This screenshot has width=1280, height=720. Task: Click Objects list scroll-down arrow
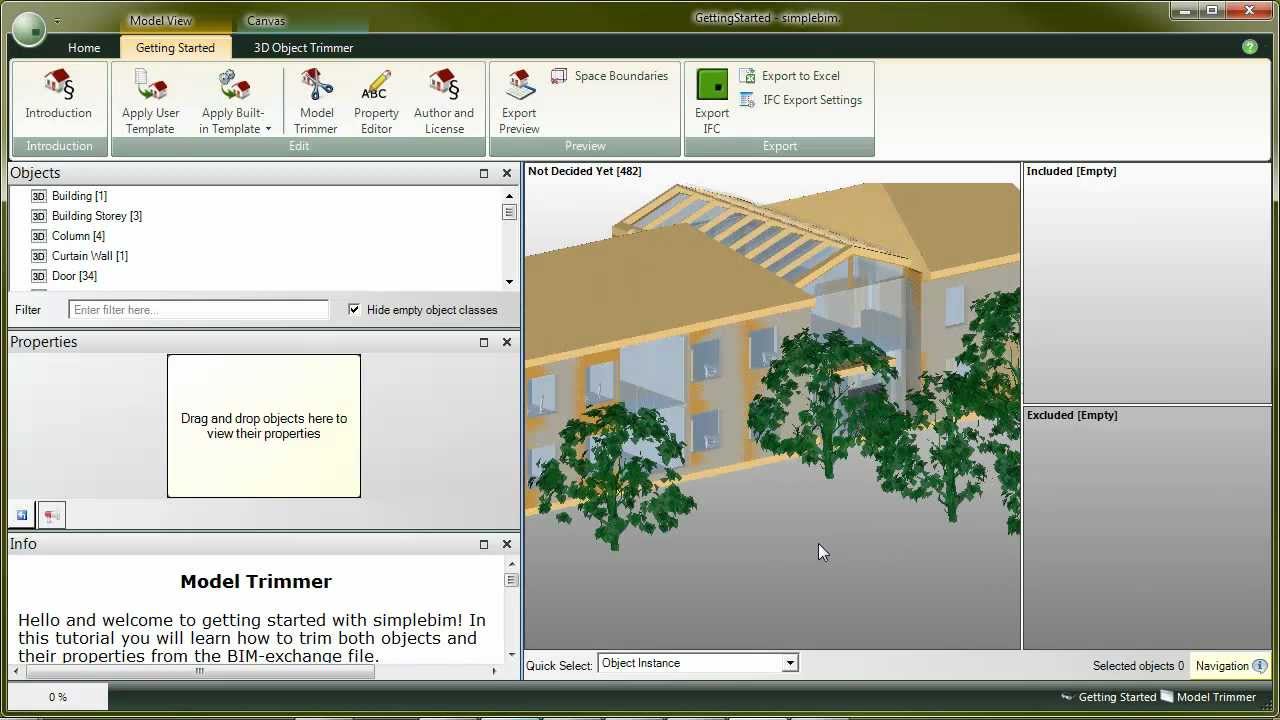tap(510, 282)
